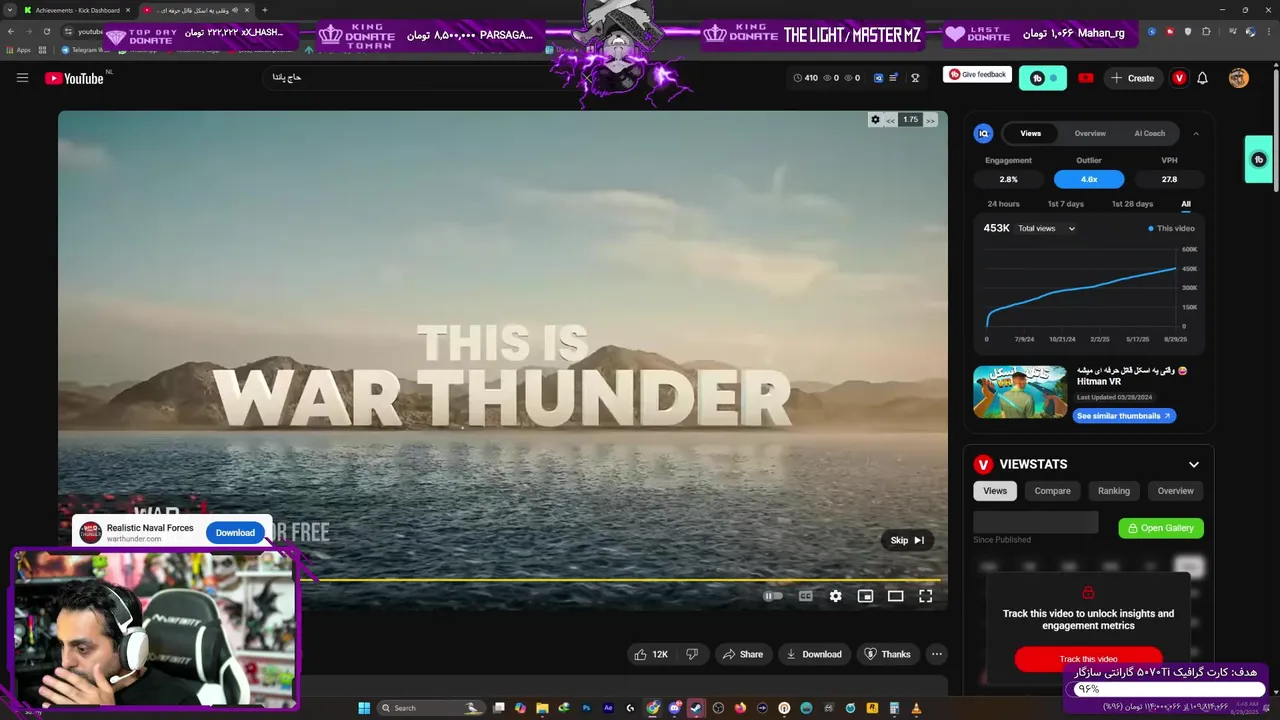Skip the War Thunder ad
This screenshot has width=1280, height=720.
[x=907, y=540]
